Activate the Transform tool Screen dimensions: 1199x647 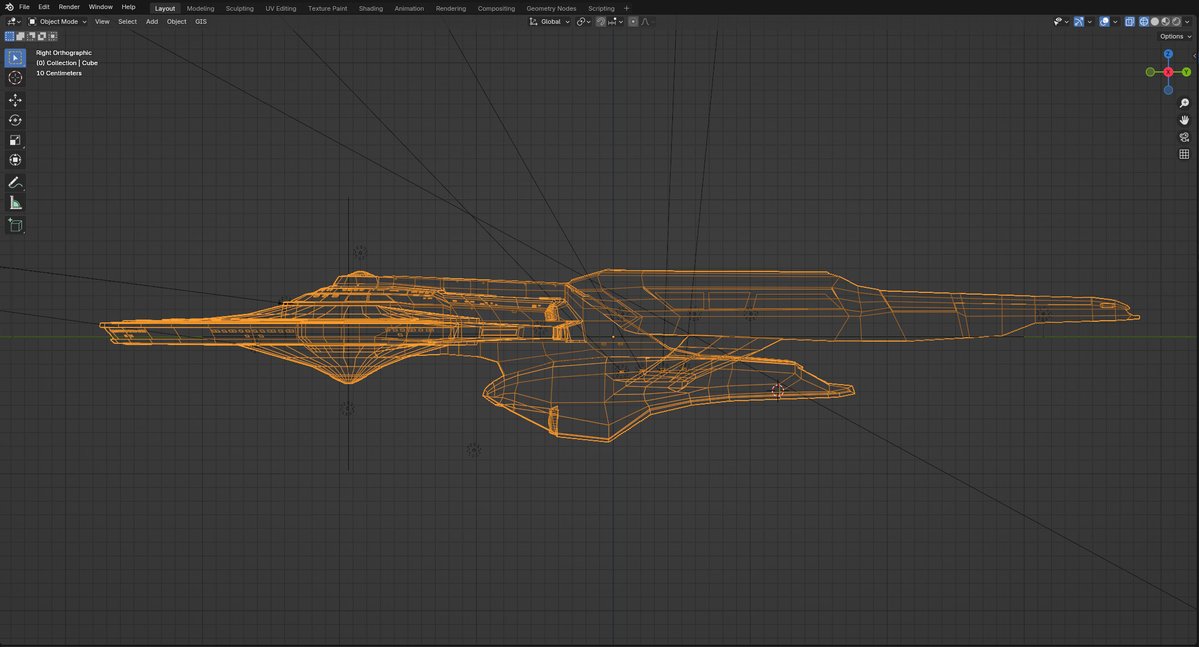[x=15, y=160]
